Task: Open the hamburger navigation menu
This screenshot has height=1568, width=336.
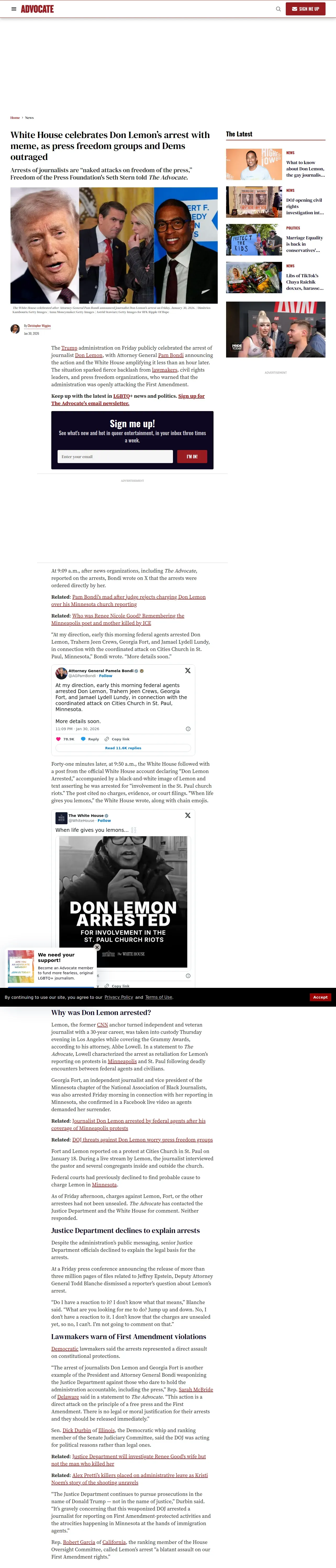Action: point(13,9)
